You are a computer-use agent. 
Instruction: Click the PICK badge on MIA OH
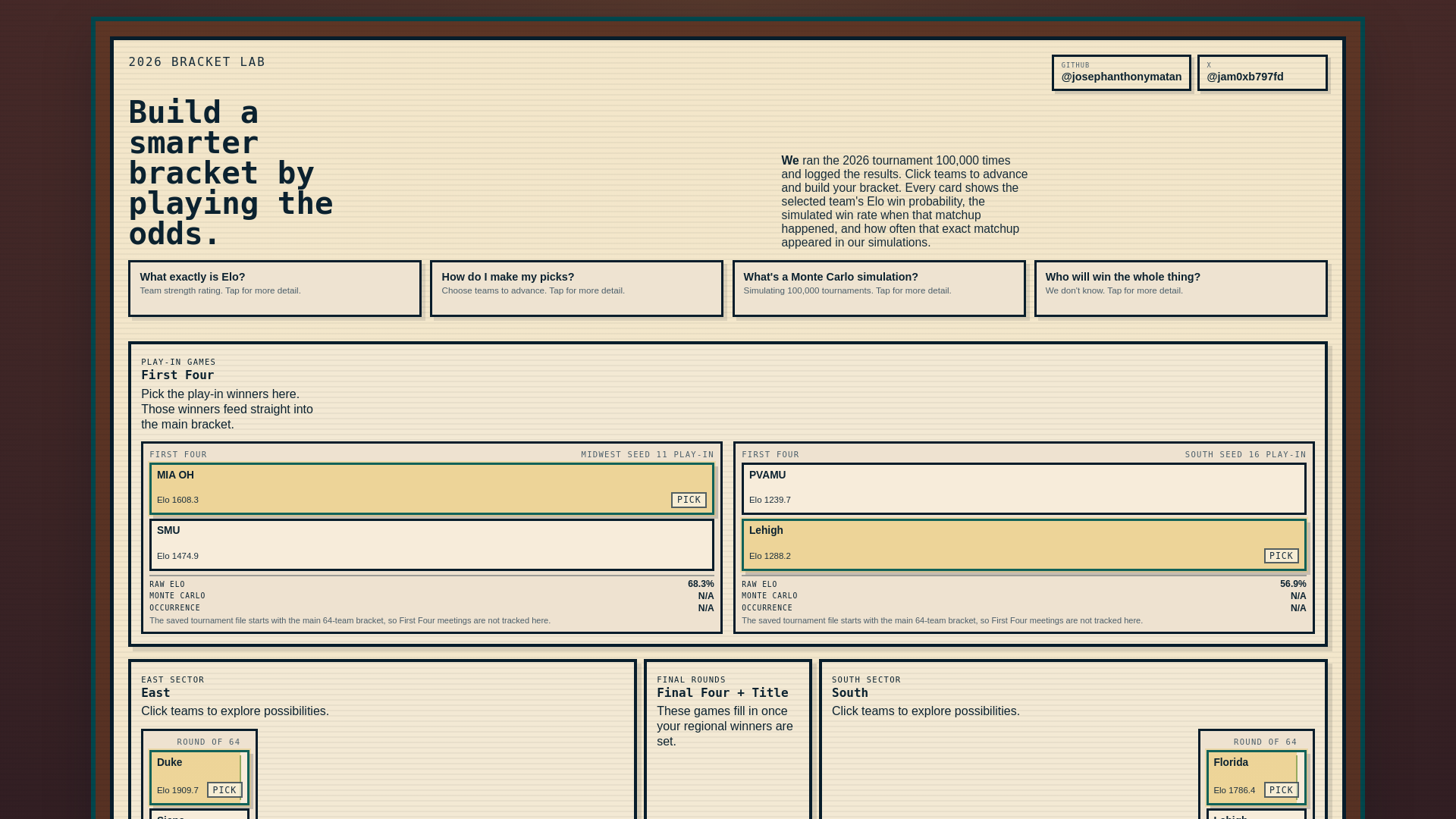pyautogui.click(x=689, y=500)
